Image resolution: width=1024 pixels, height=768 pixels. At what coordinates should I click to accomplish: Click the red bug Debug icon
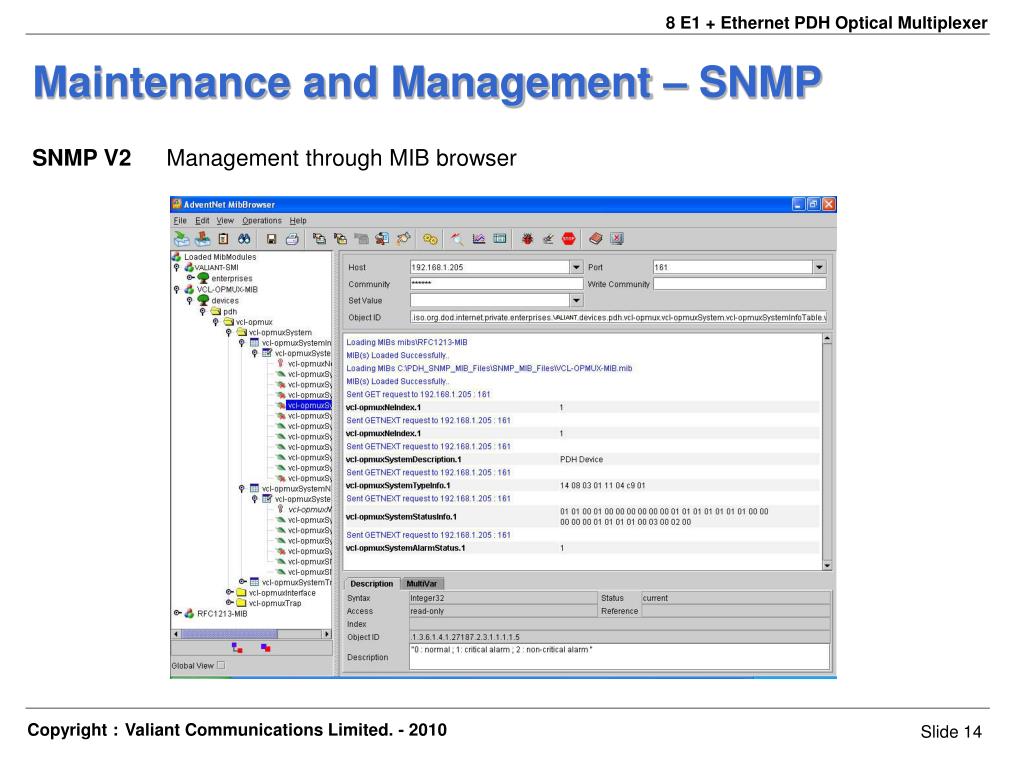[x=527, y=239]
